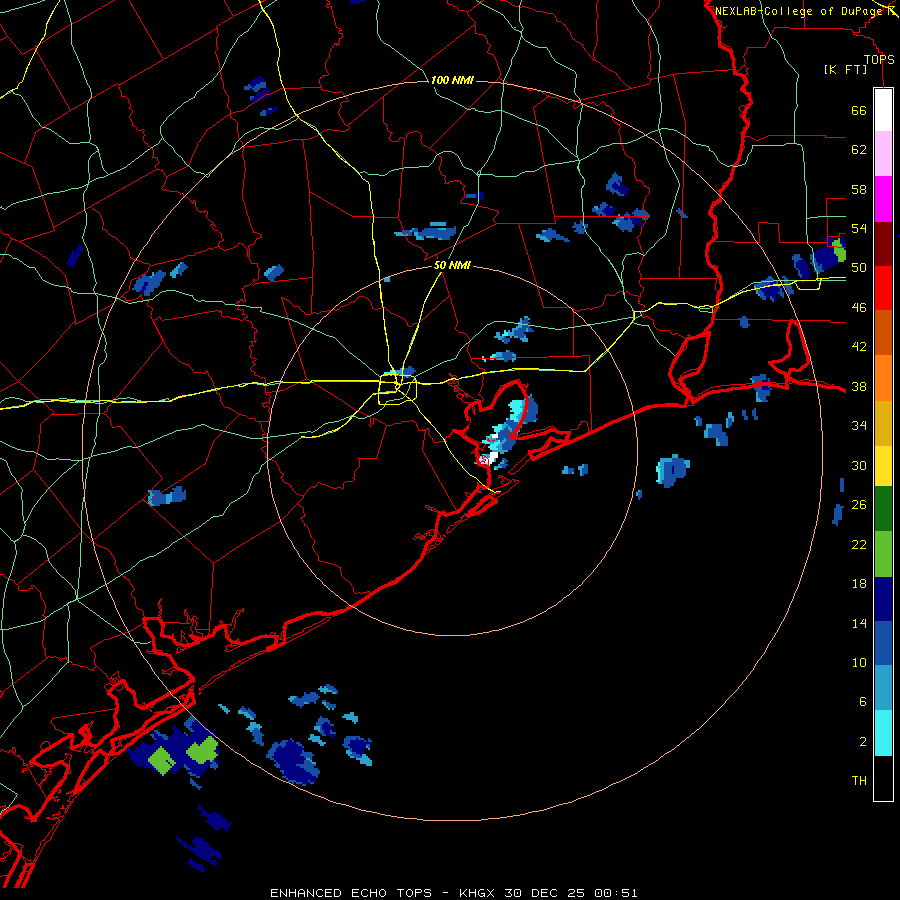Image resolution: width=900 pixels, height=900 pixels.
Task: Click the legend value '2'
Action: point(863,742)
